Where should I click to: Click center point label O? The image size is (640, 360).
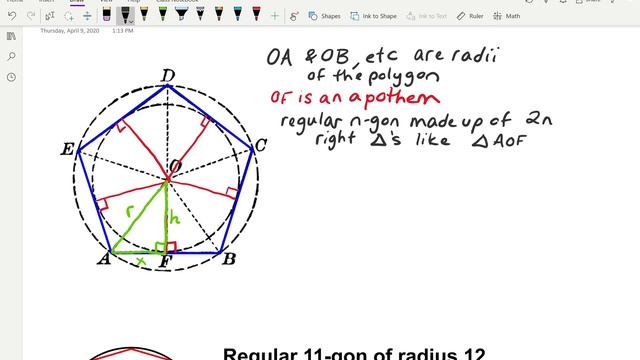point(176,166)
